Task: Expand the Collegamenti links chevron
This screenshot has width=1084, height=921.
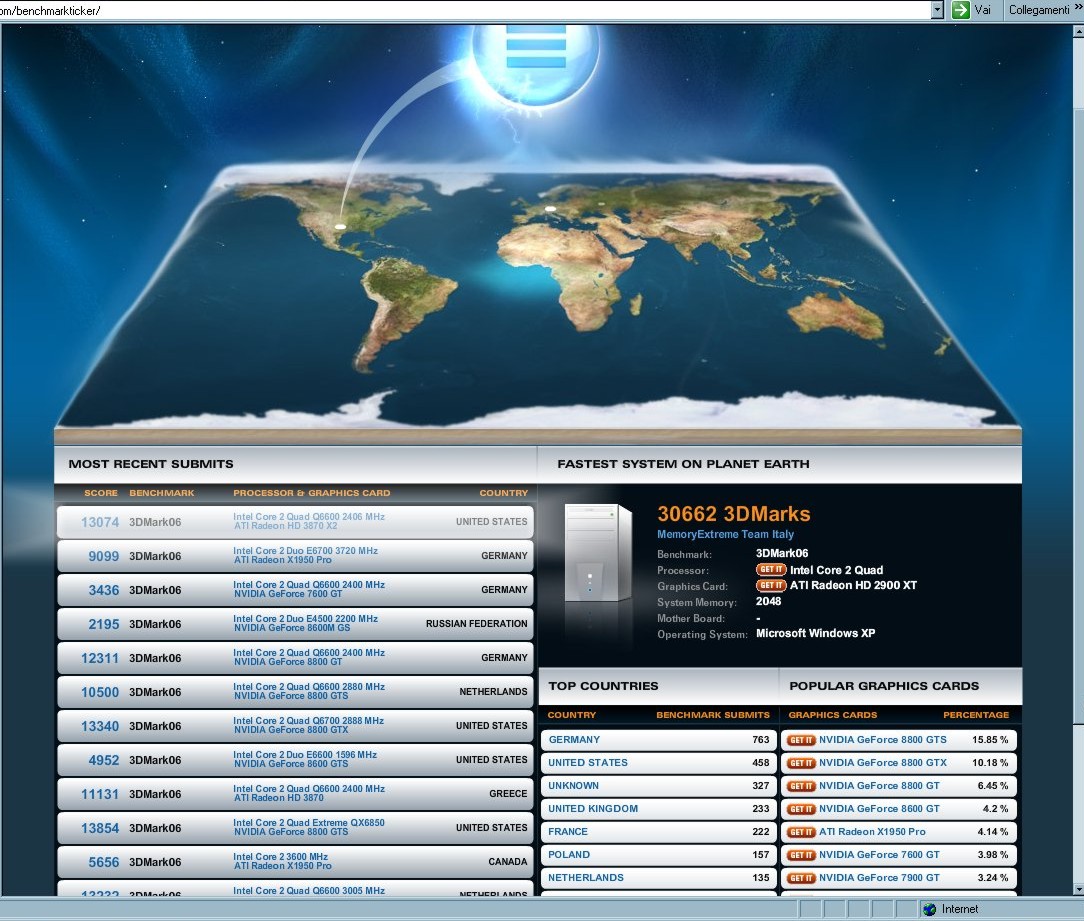Action: click(1078, 8)
